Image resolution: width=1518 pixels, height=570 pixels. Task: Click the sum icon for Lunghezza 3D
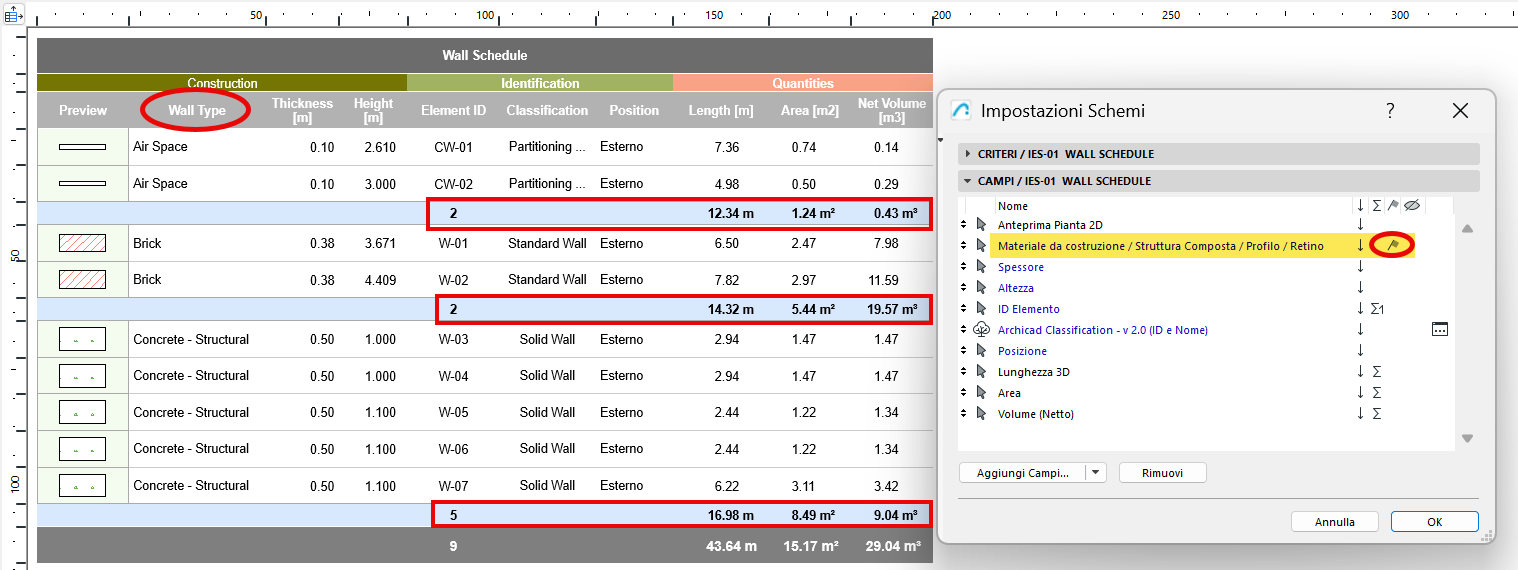point(1377,372)
